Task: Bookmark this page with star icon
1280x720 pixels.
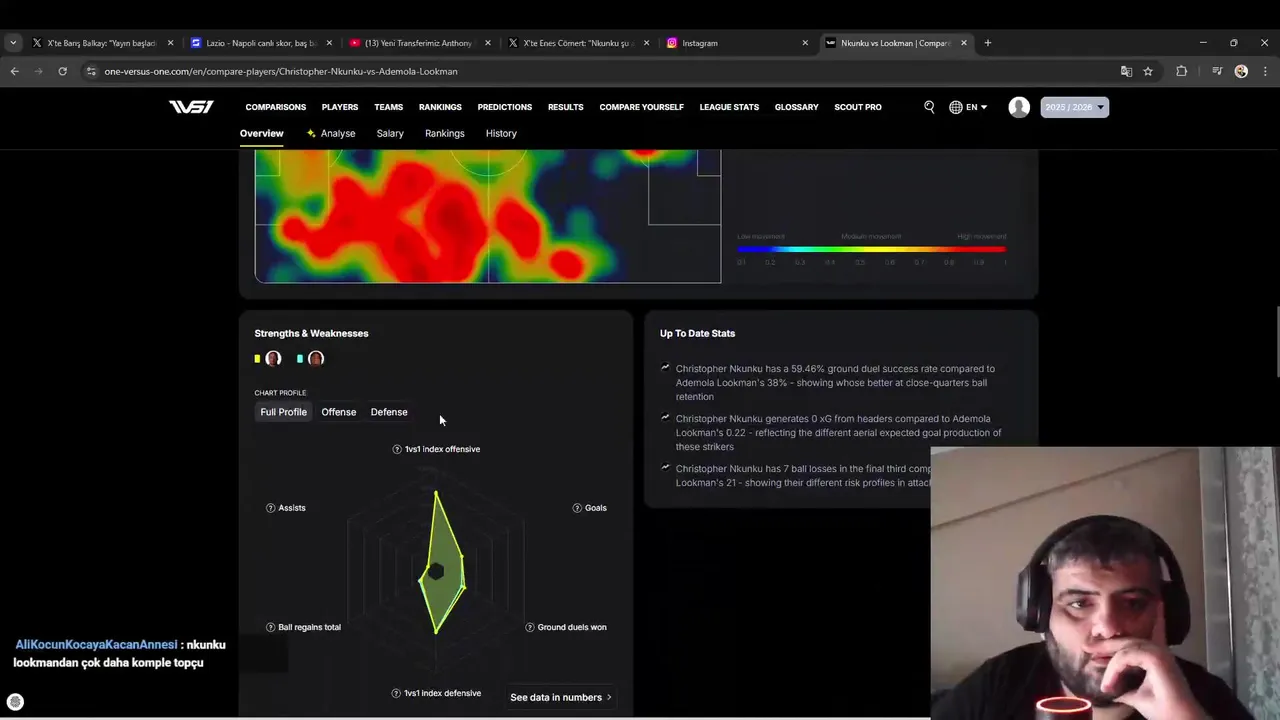Action: 1148,71
